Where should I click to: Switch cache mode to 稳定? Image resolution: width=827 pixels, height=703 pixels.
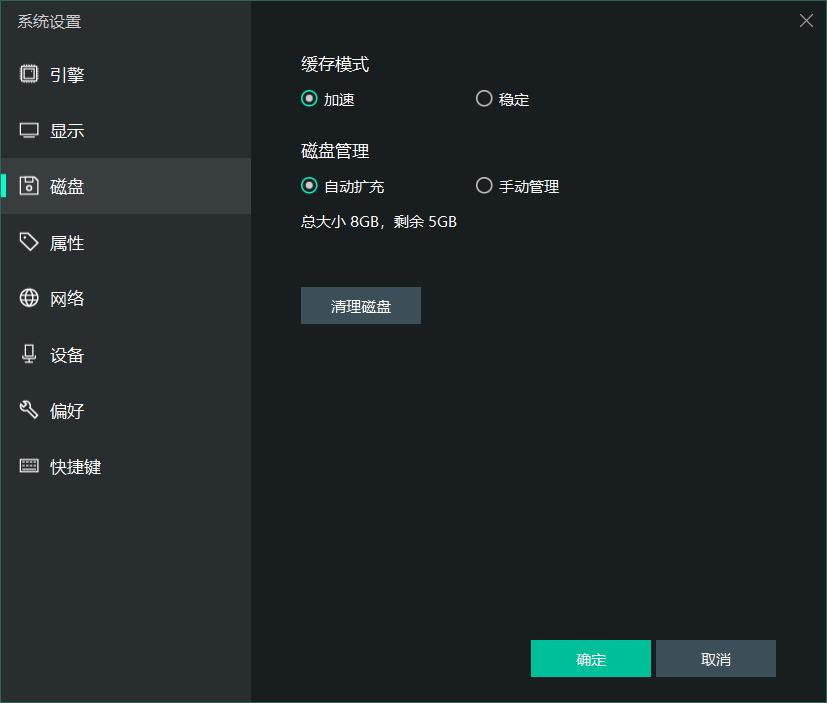pyautogui.click(x=484, y=99)
